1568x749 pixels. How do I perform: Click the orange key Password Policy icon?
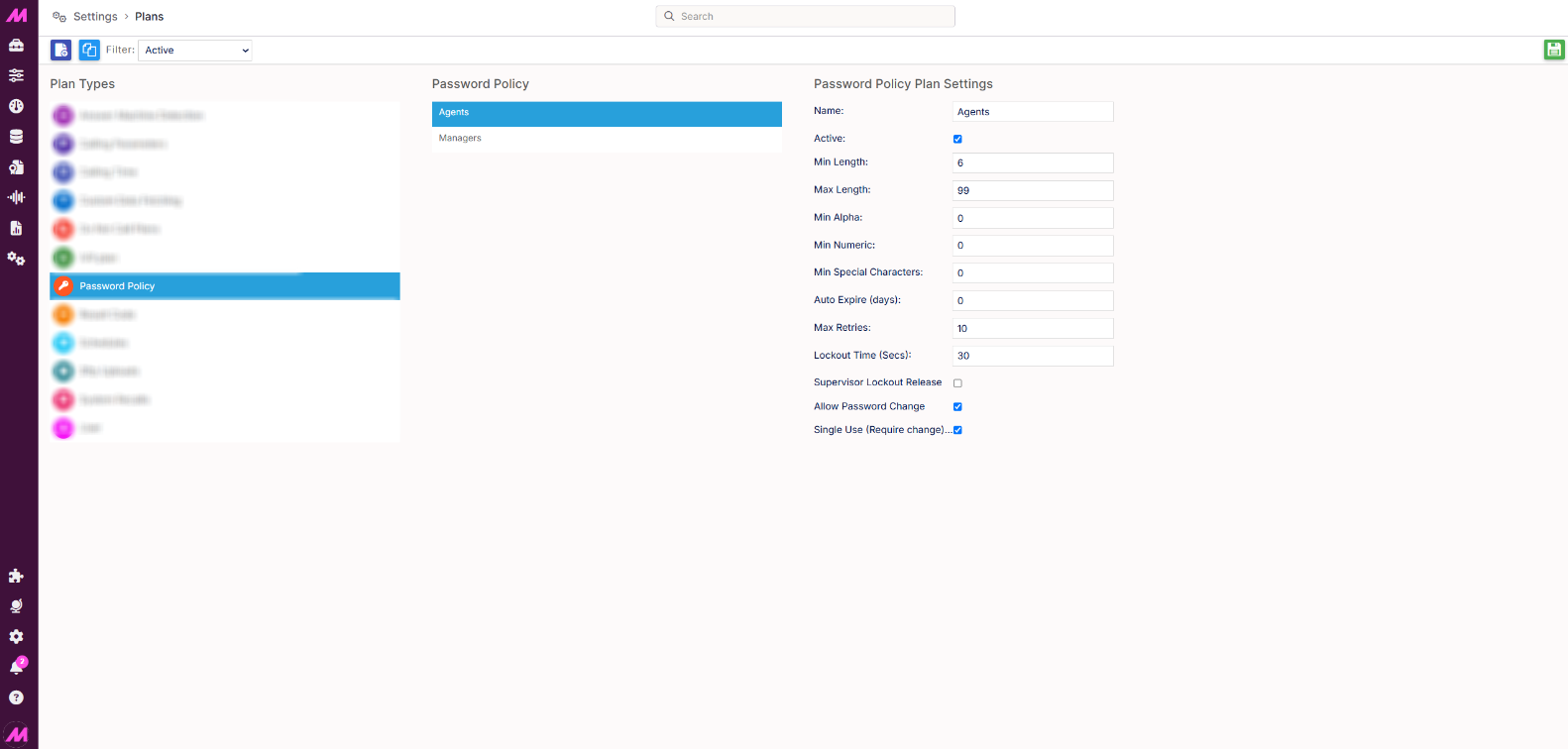click(63, 286)
